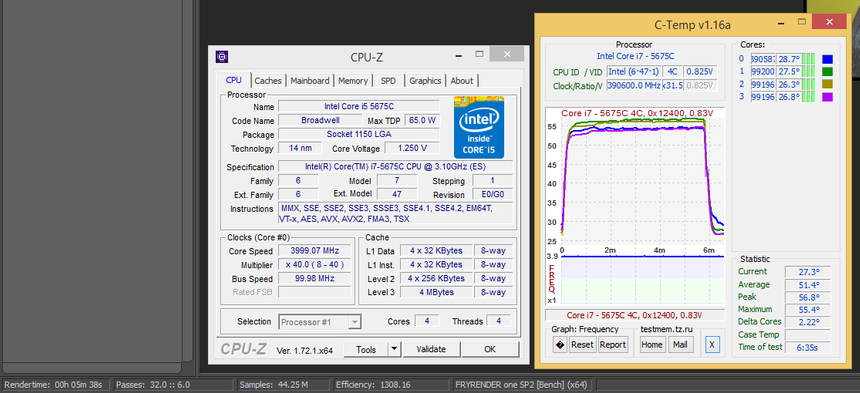Image resolution: width=860 pixels, height=393 pixels.
Task: Click the X button beside Mail in C-Temp
Action: tap(712, 345)
